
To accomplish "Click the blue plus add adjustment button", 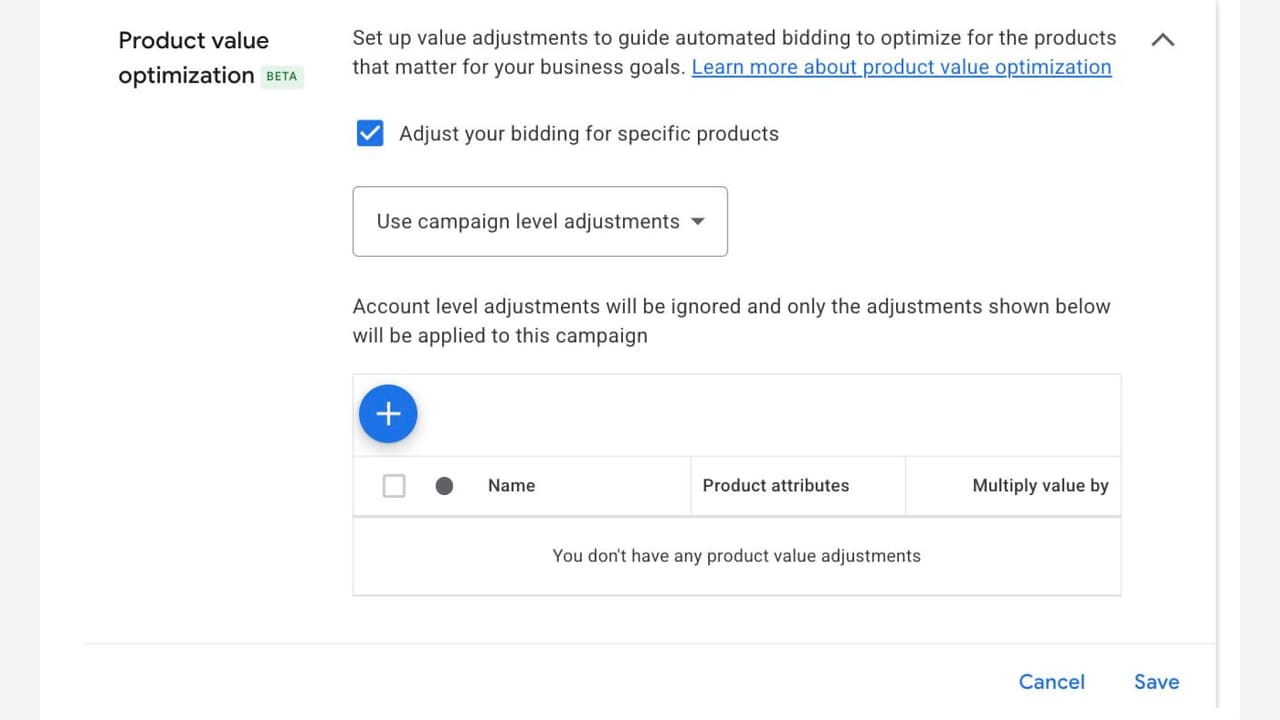I will pyautogui.click(x=388, y=413).
